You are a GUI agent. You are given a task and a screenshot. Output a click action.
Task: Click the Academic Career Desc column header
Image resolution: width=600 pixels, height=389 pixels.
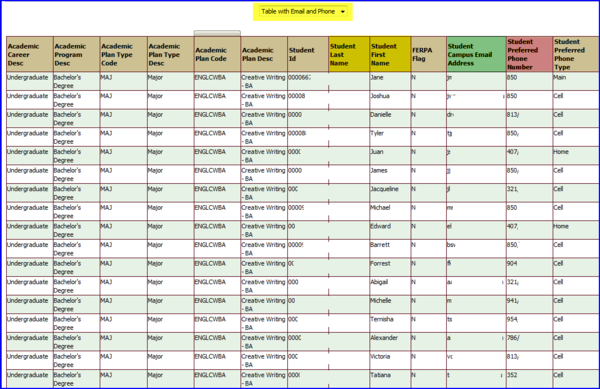(30, 54)
